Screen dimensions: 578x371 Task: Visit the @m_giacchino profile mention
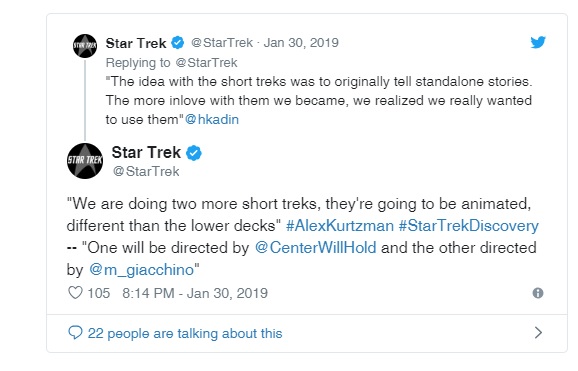pyautogui.click(x=142, y=270)
